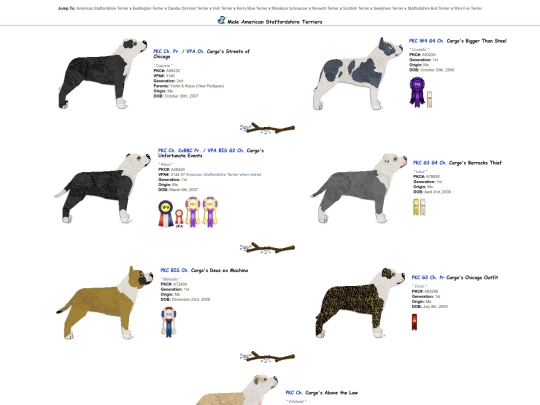Click the gold award tags under Barracks Thief
This screenshot has height=405, width=540.
419,207
